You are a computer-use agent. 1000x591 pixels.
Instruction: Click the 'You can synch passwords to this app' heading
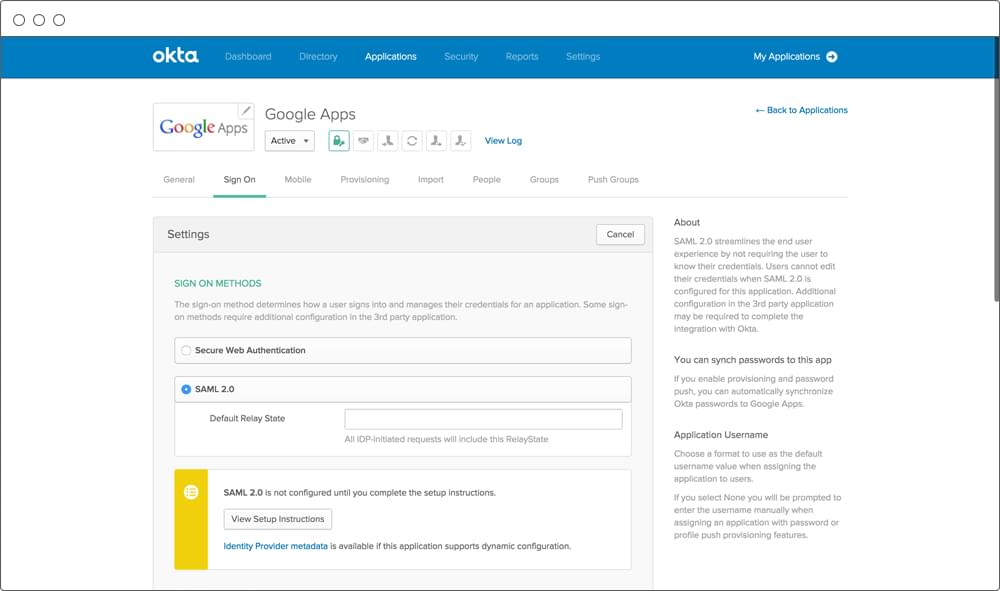tap(753, 360)
